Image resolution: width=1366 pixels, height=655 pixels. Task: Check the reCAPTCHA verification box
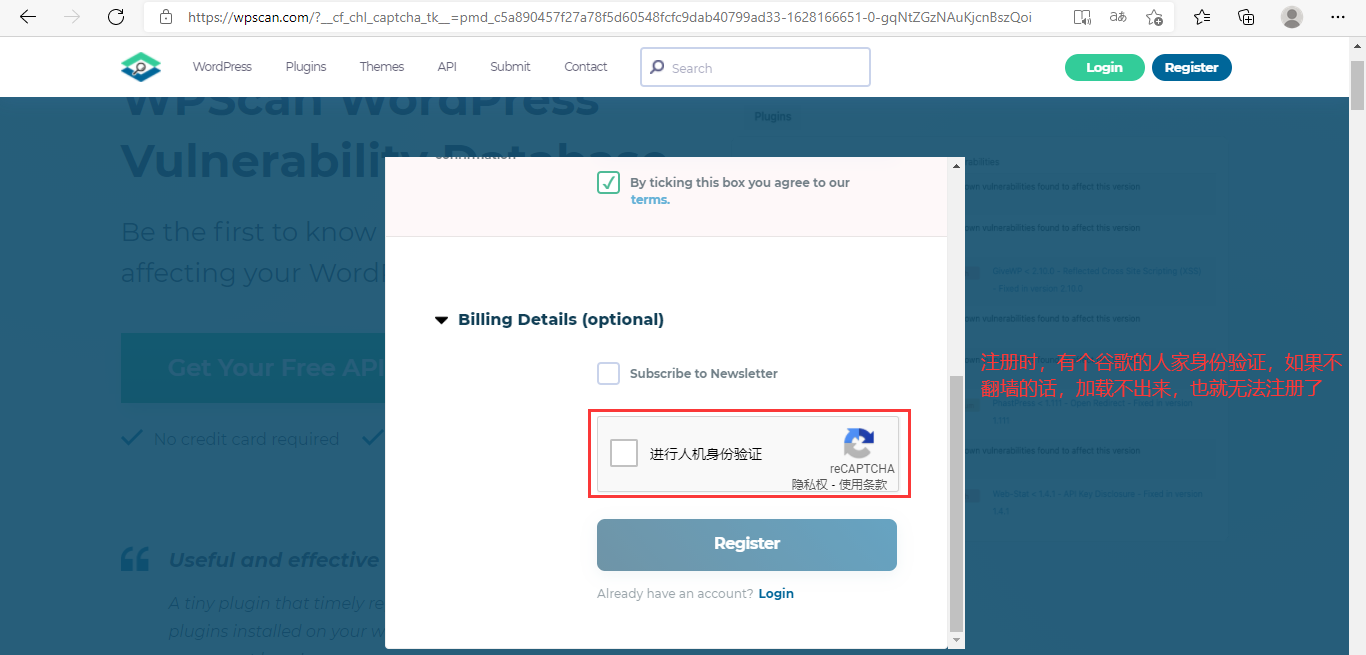click(624, 453)
